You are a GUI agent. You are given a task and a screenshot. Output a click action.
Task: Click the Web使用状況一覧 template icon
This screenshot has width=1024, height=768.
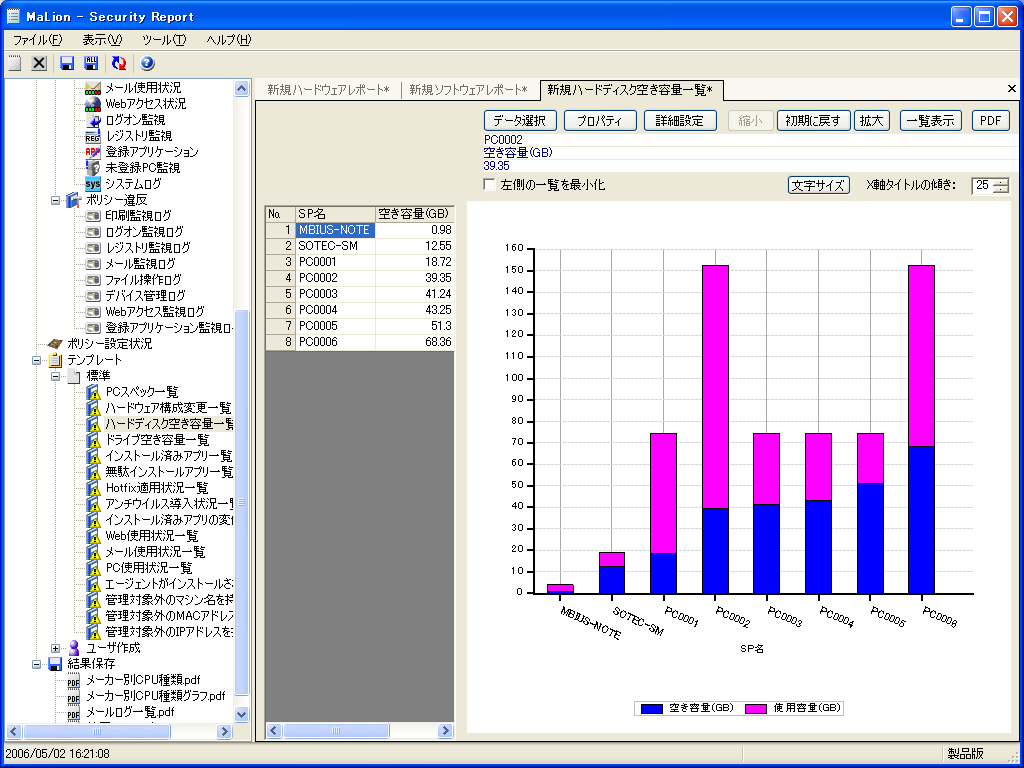coord(93,536)
